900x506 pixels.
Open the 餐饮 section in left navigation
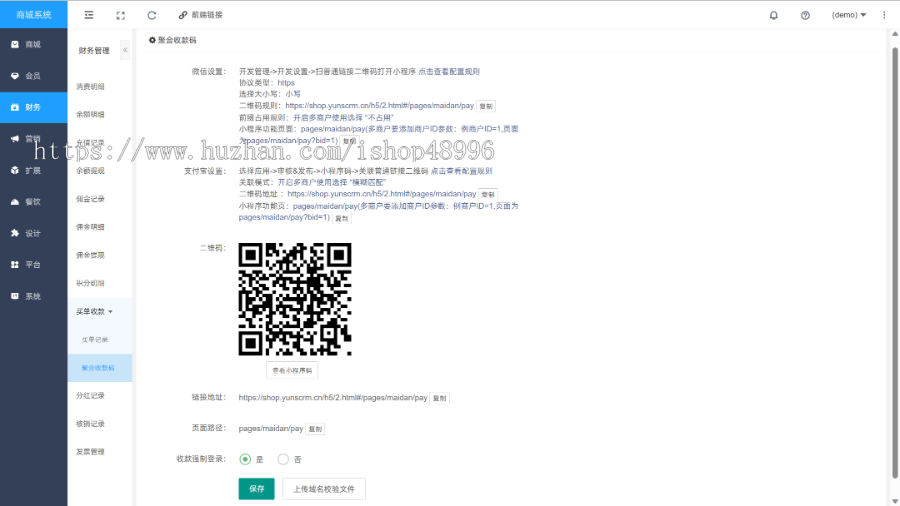coord(33,202)
